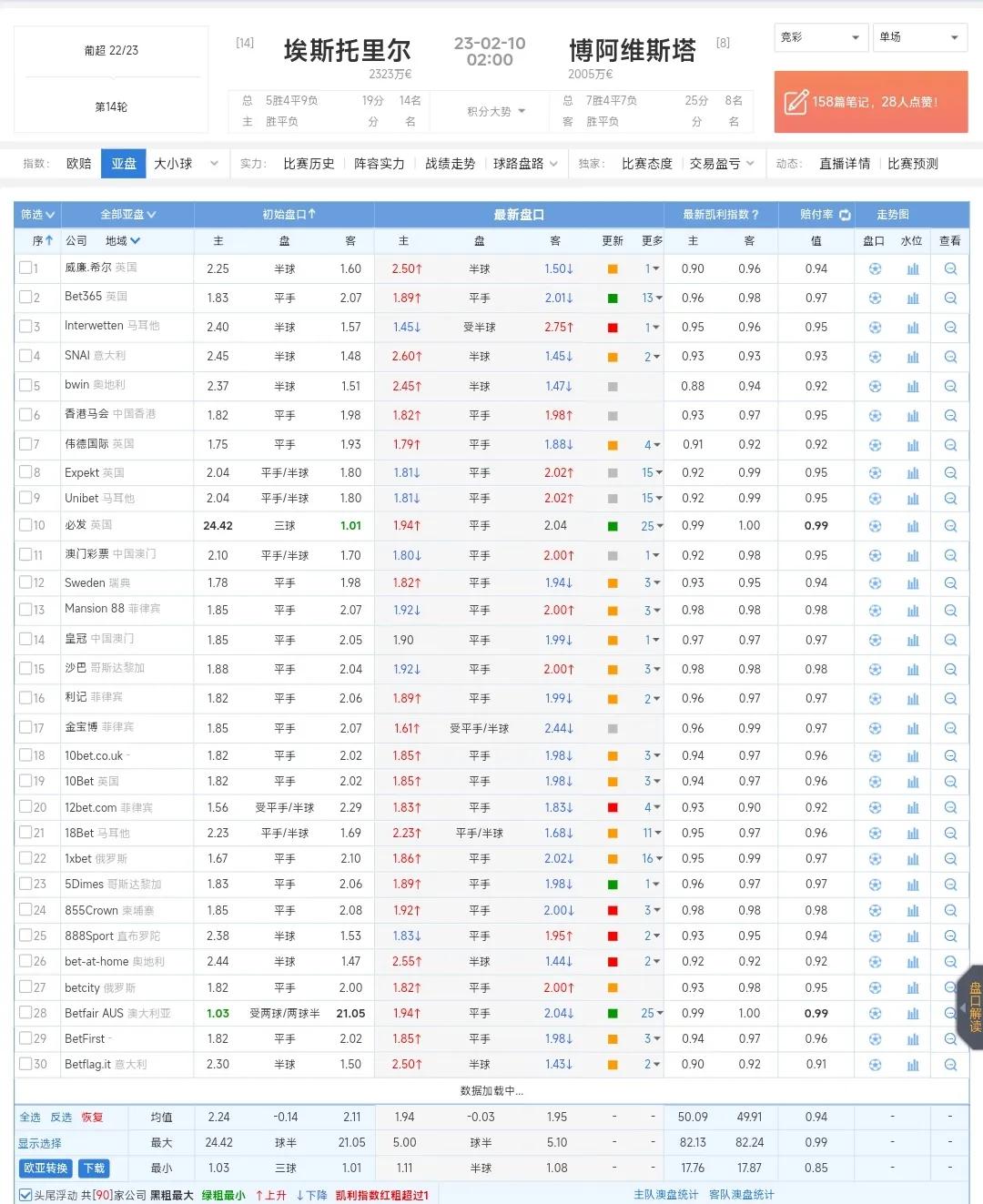Switch to the 欧赔 tab

pyautogui.click(x=79, y=164)
